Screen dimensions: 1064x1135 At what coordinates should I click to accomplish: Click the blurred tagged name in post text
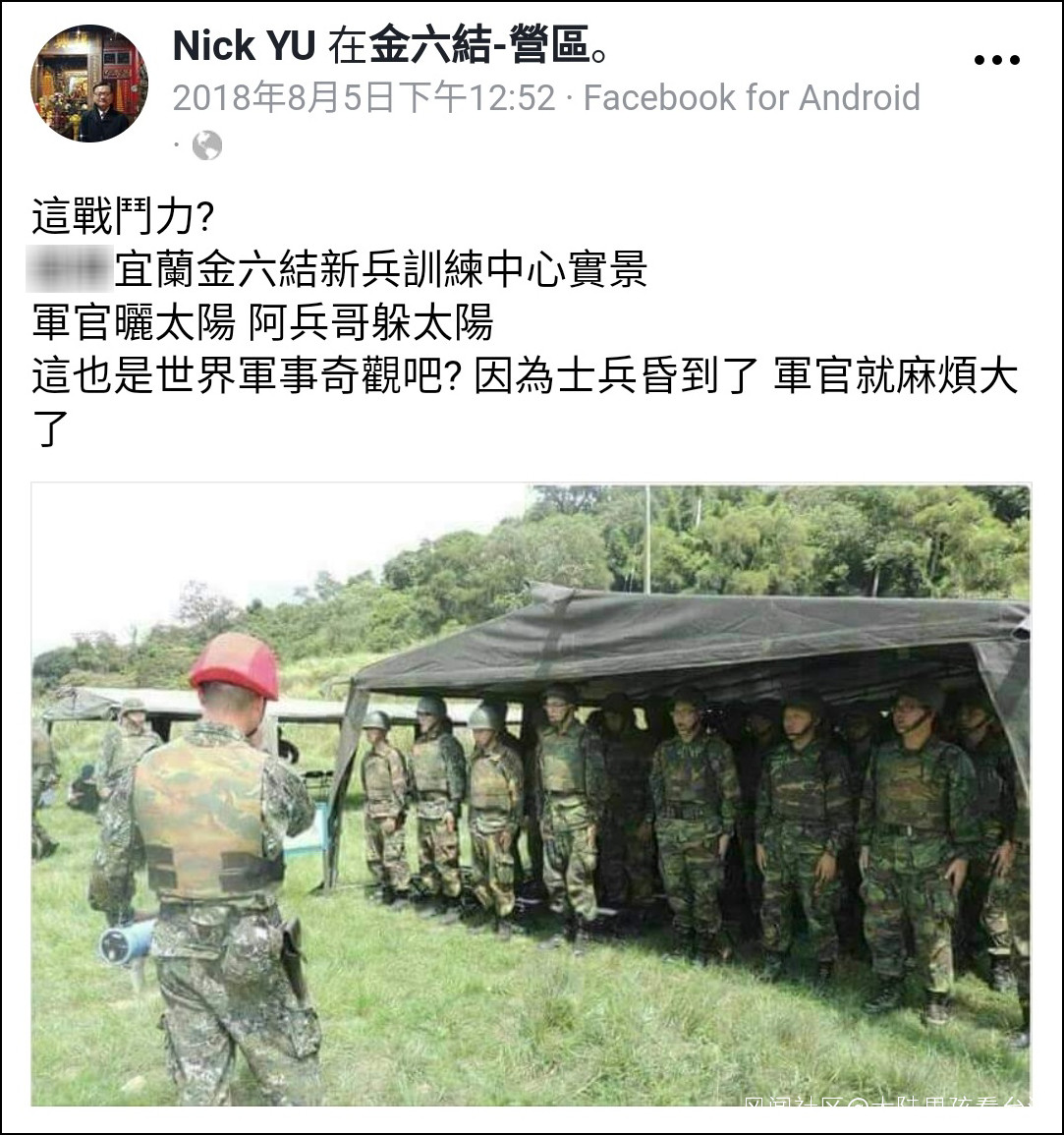[70, 268]
